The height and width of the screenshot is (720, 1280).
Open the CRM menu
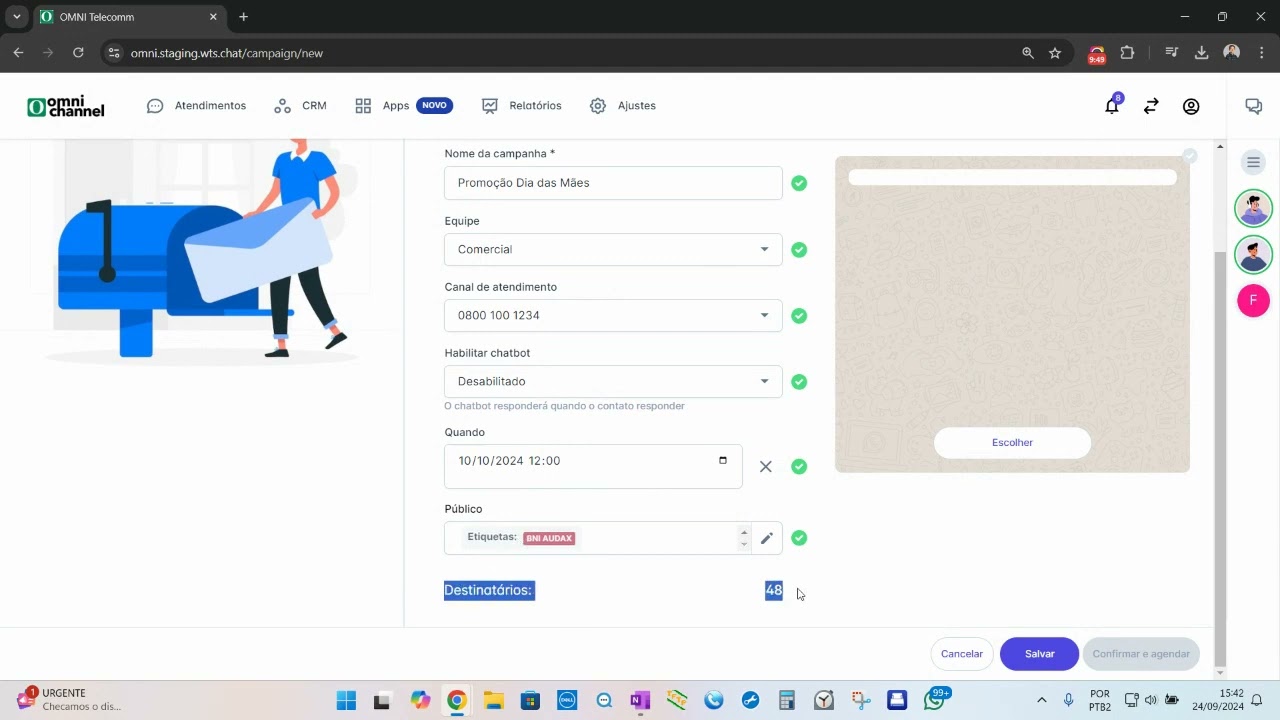click(x=300, y=106)
